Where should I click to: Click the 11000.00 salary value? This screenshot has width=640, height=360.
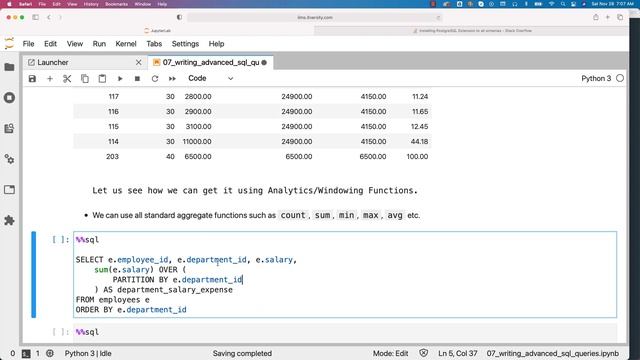(x=197, y=142)
